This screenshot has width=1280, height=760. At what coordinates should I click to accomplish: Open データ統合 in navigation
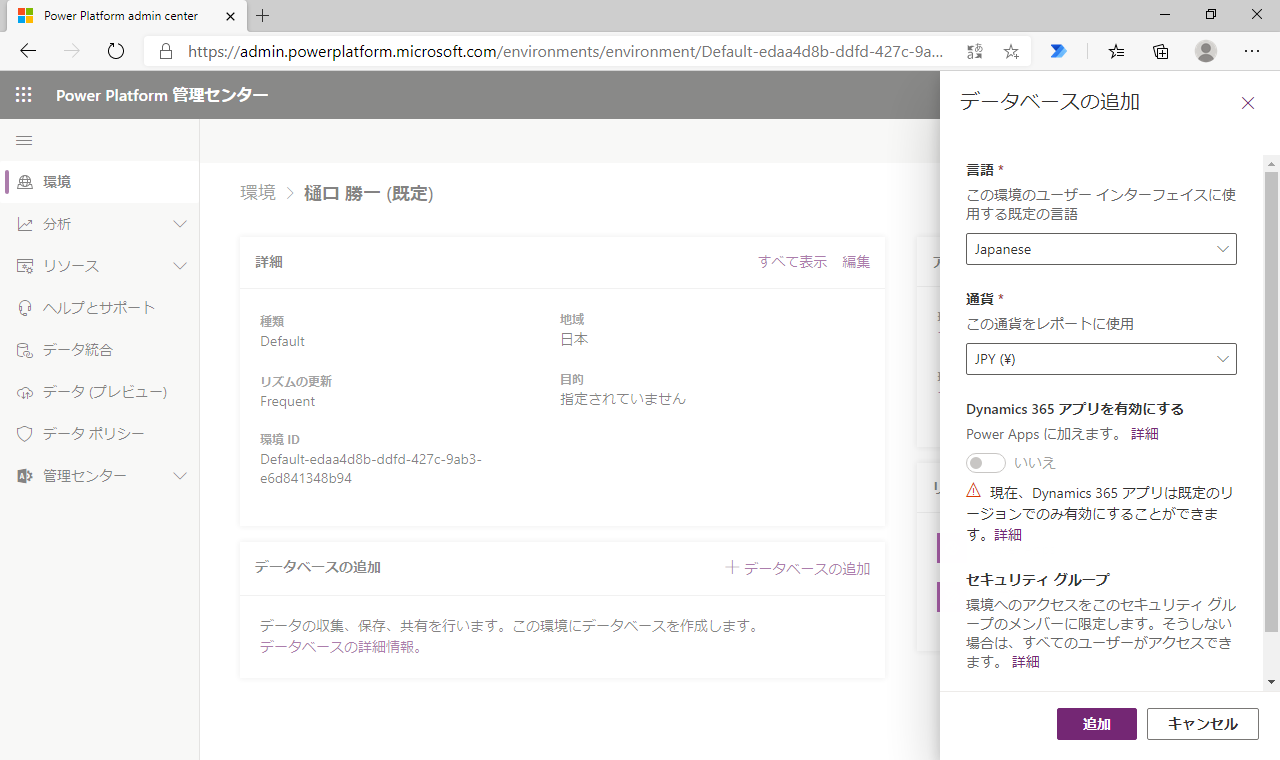(100, 350)
